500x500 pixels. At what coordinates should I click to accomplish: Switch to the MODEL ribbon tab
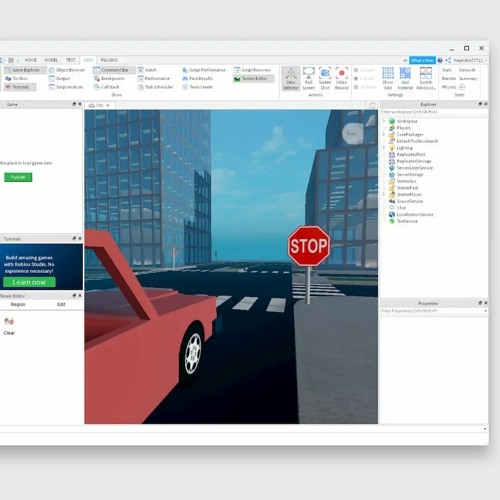(x=51, y=60)
